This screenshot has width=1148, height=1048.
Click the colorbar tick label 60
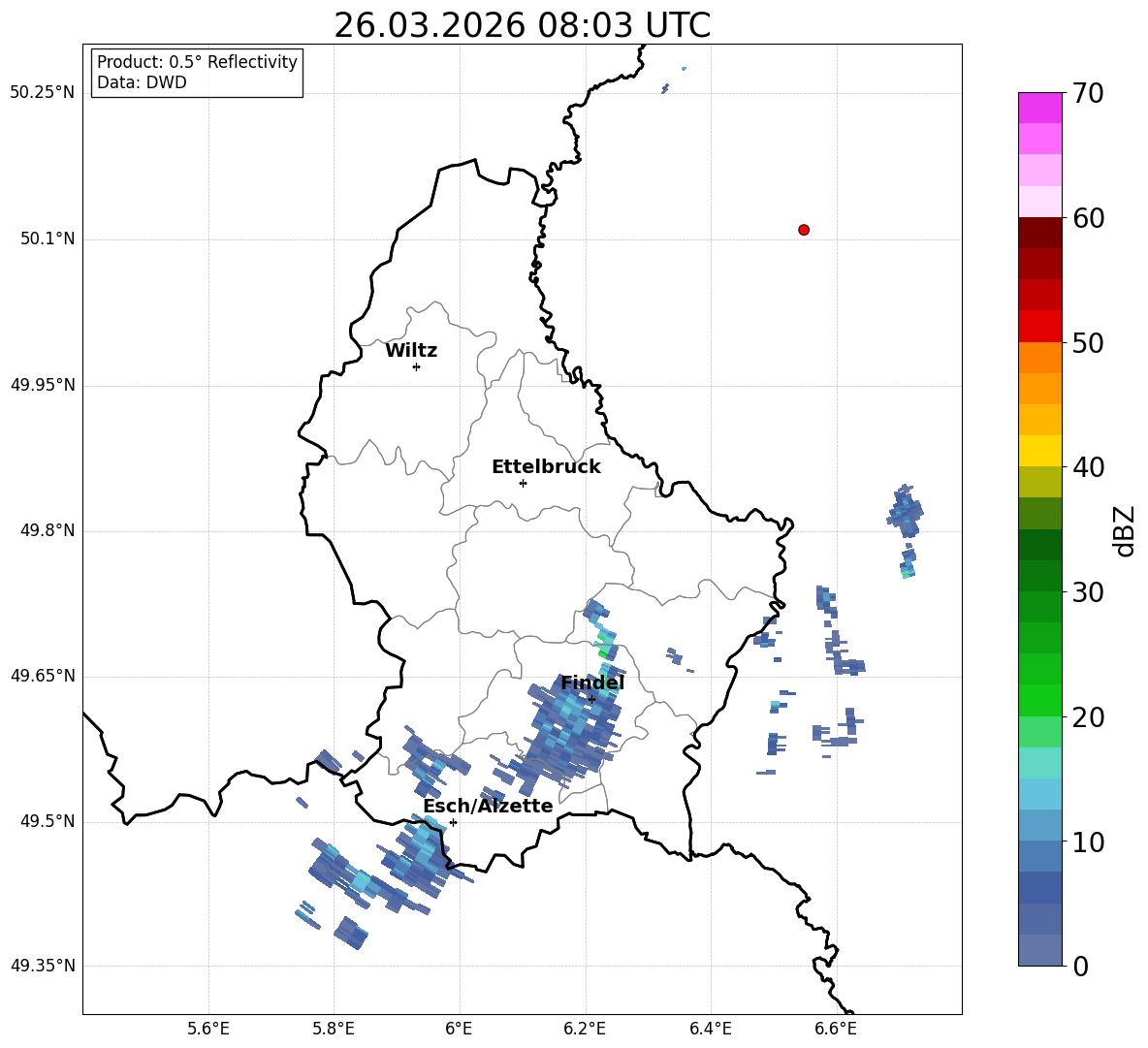coord(1088,218)
